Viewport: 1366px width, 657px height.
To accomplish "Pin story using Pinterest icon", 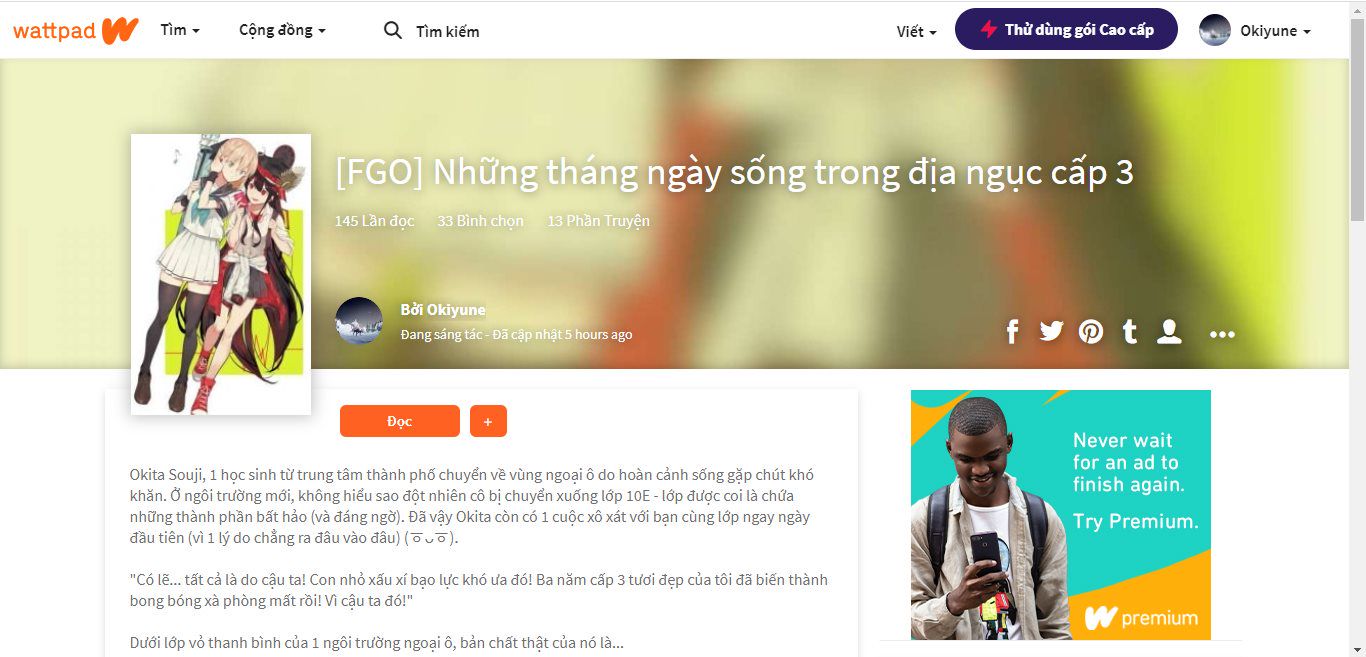I will coord(1091,332).
